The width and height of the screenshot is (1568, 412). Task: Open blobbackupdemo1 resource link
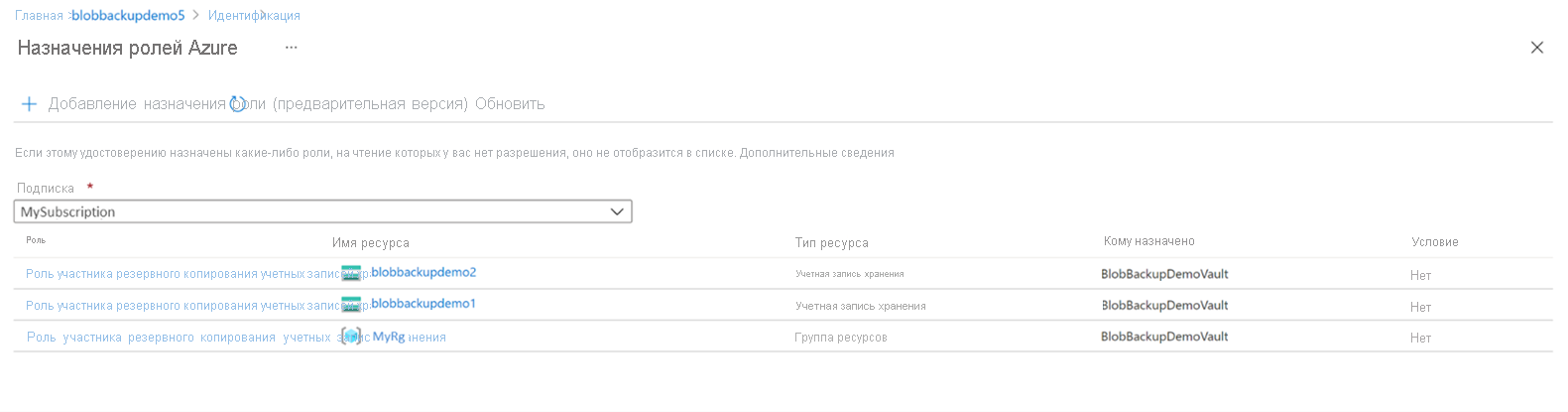point(423,304)
